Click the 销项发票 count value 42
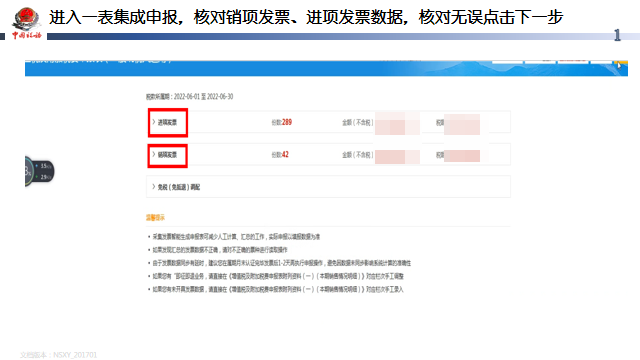The height and width of the screenshot is (360, 640). tap(285, 155)
